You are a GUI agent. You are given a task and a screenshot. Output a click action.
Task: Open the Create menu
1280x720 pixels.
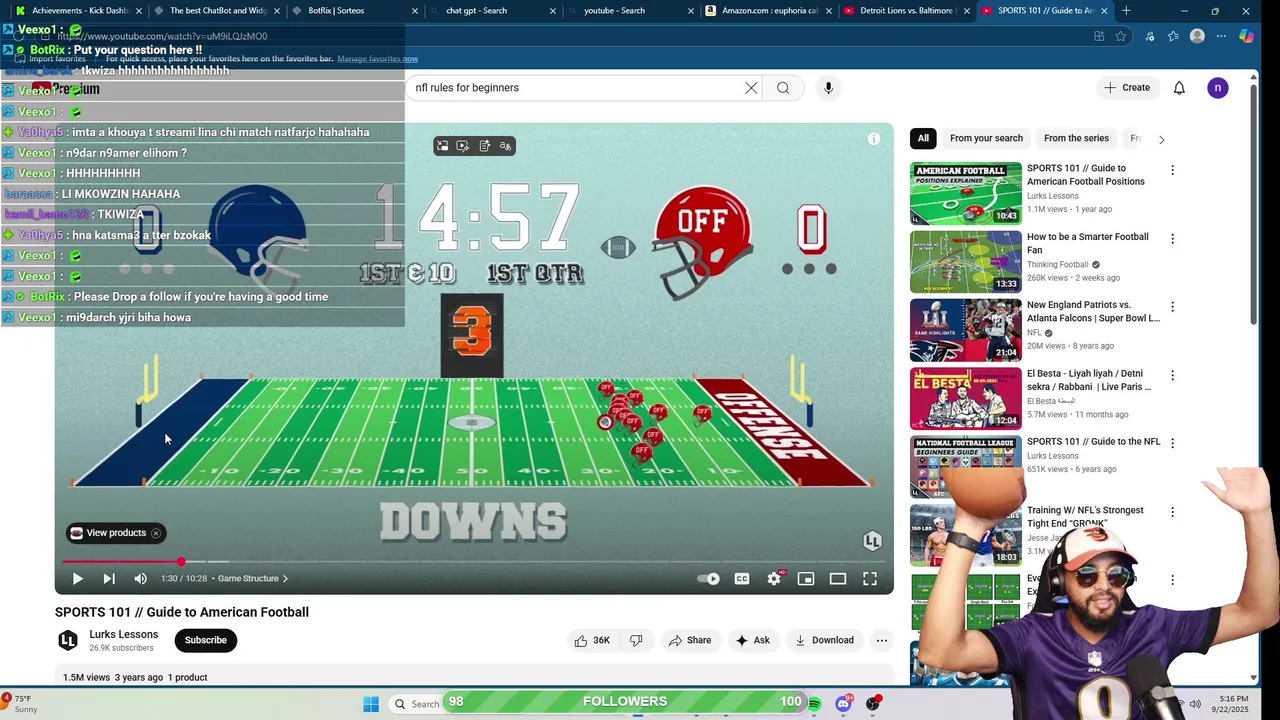(1127, 88)
